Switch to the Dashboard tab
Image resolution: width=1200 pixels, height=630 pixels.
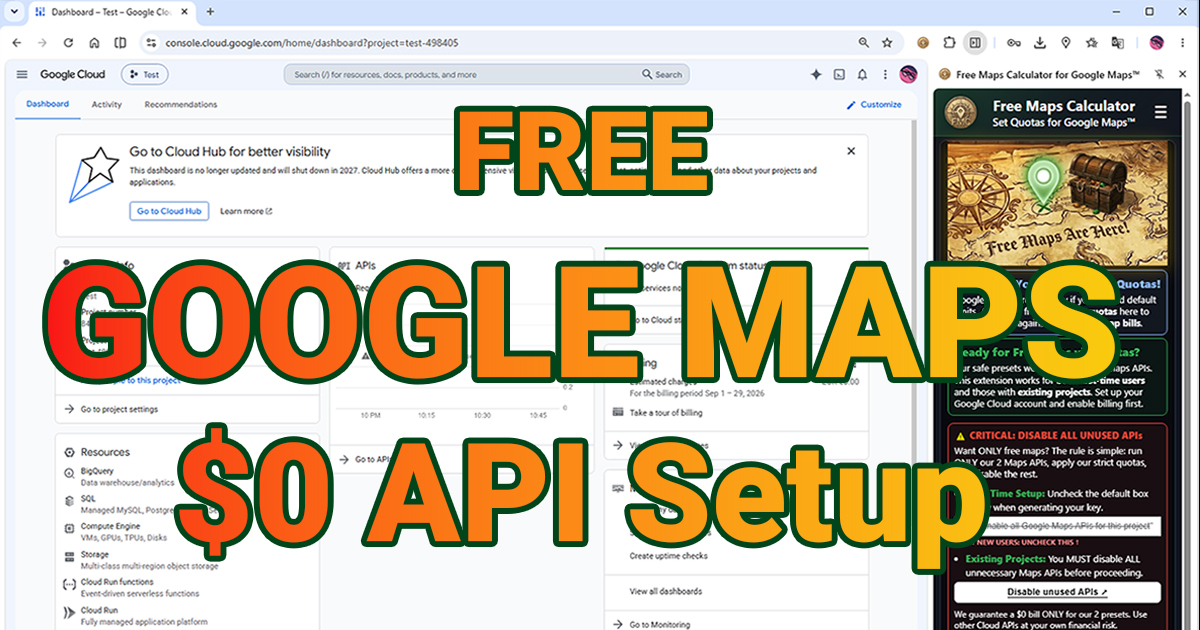point(47,104)
